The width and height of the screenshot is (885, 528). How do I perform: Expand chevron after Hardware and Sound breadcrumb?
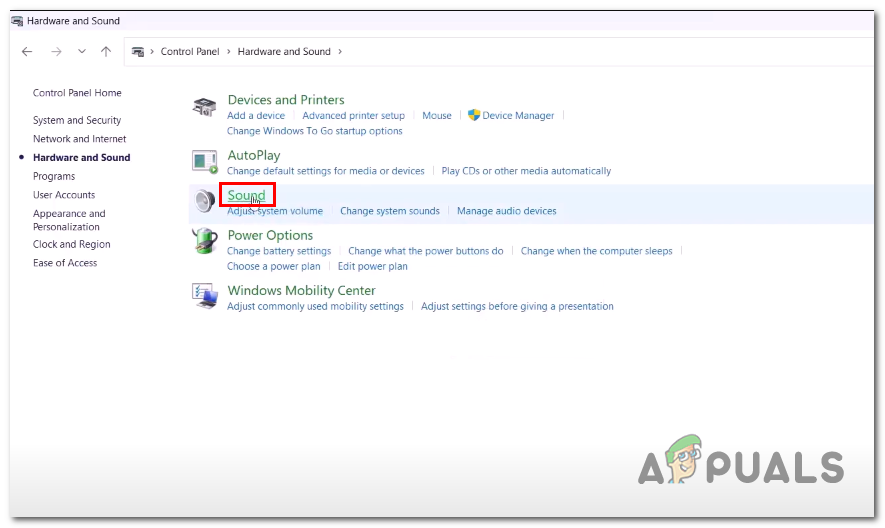(x=340, y=51)
